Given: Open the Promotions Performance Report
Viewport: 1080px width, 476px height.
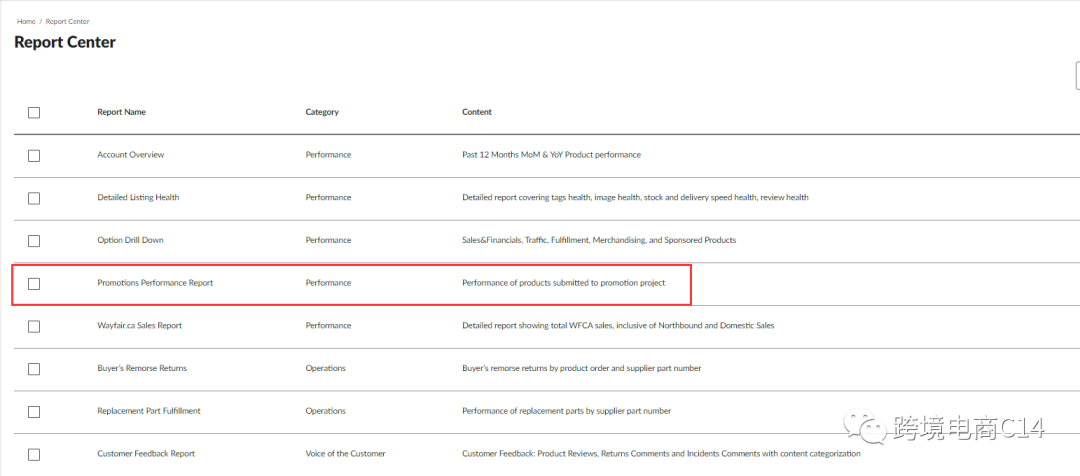Looking at the screenshot, I should pos(155,283).
